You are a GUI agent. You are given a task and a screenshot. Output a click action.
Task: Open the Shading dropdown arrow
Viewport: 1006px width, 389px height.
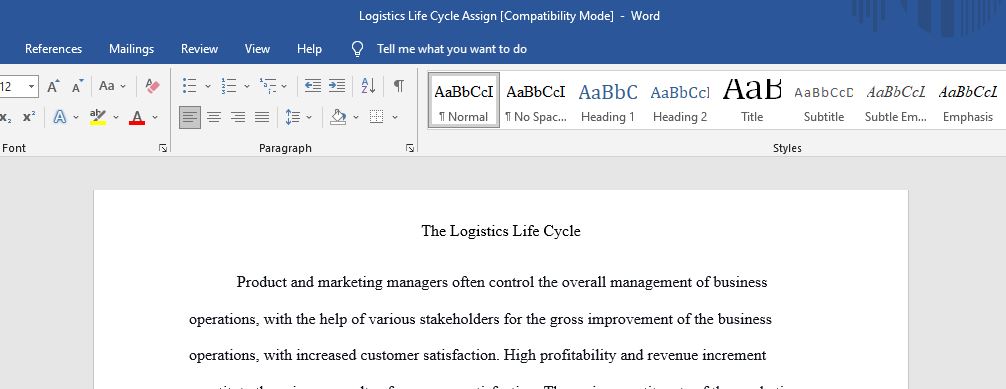[356, 117]
